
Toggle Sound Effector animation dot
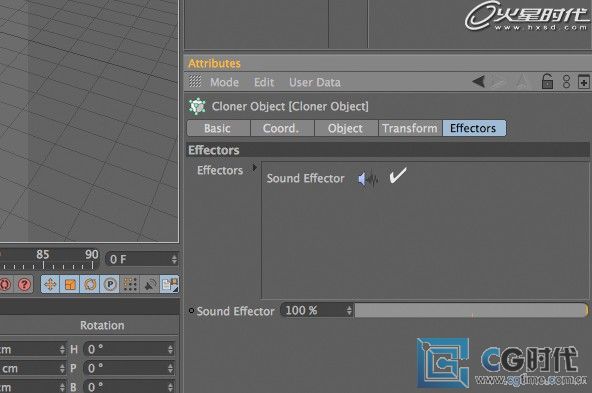[191, 311]
